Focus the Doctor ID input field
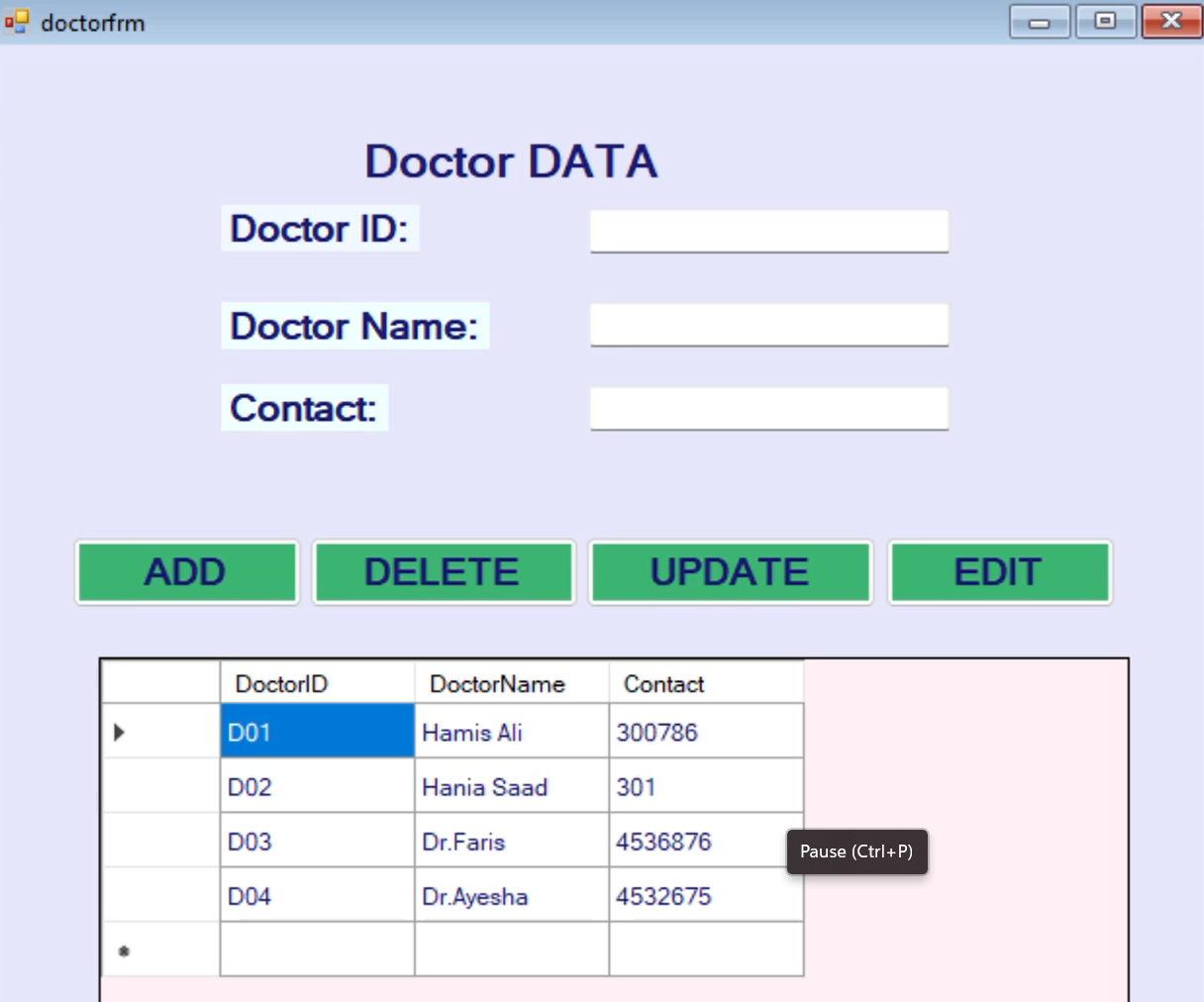The width and height of the screenshot is (1204, 1002). (769, 231)
